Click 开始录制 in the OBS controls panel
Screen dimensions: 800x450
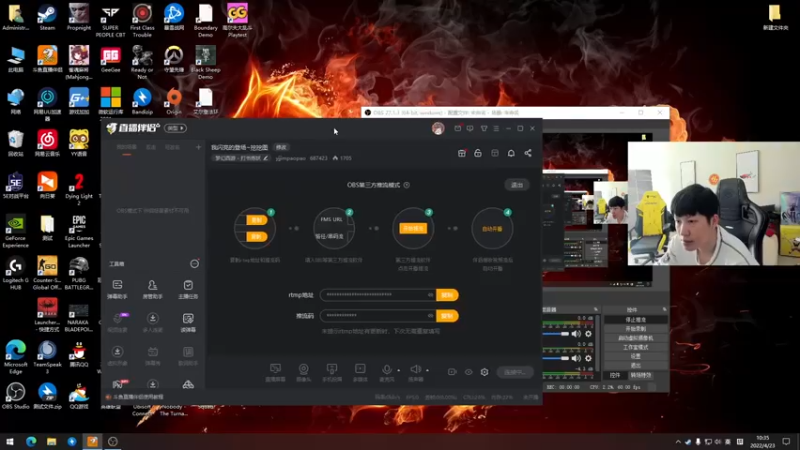636,329
